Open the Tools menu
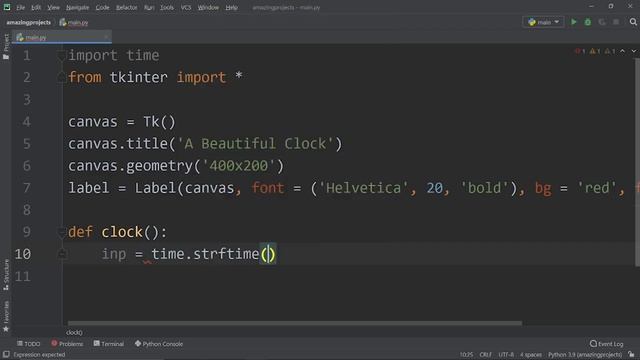 click(x=167, y=7)
